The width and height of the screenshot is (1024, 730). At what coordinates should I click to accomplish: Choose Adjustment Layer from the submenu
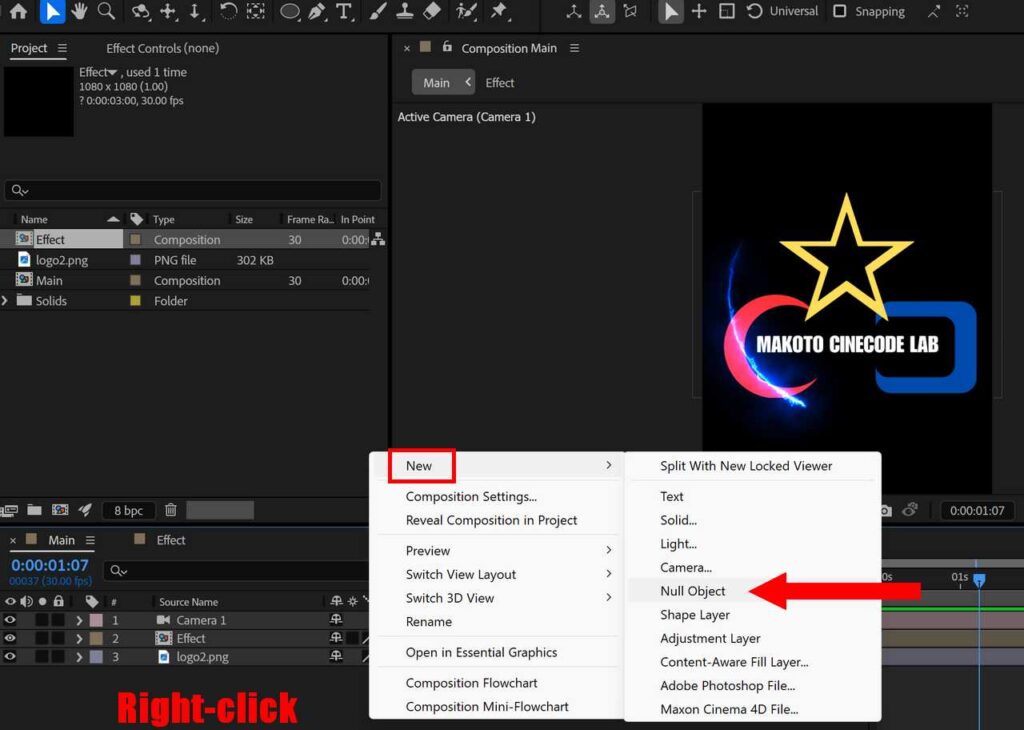click(x=710, y=638)
